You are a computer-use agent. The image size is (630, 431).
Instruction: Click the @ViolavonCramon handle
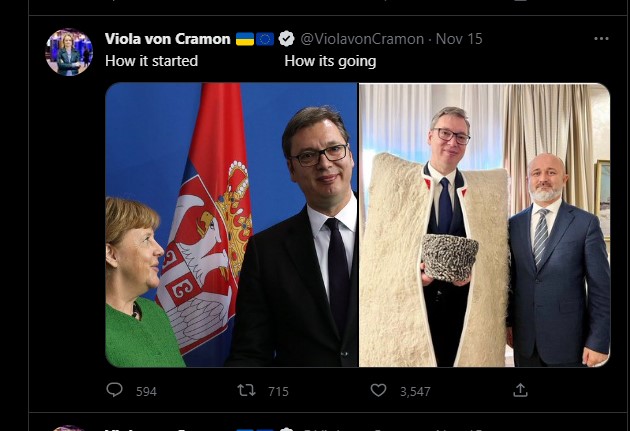tap(361, 39)
